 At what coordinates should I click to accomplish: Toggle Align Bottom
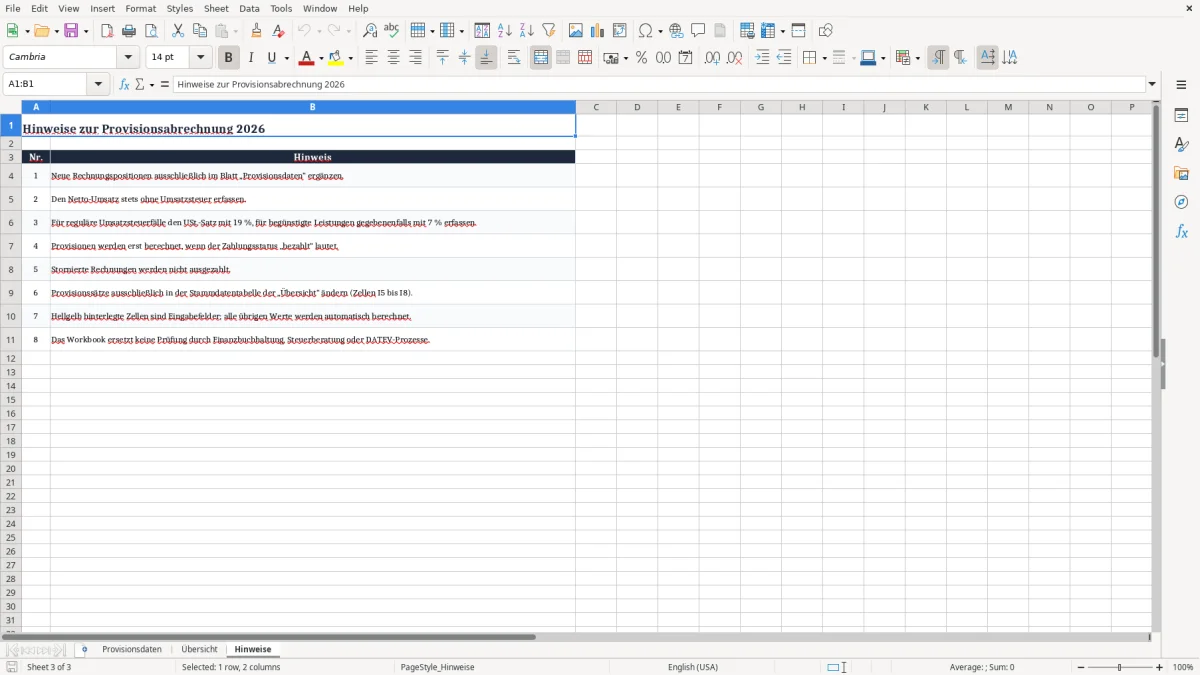point(486,58)
